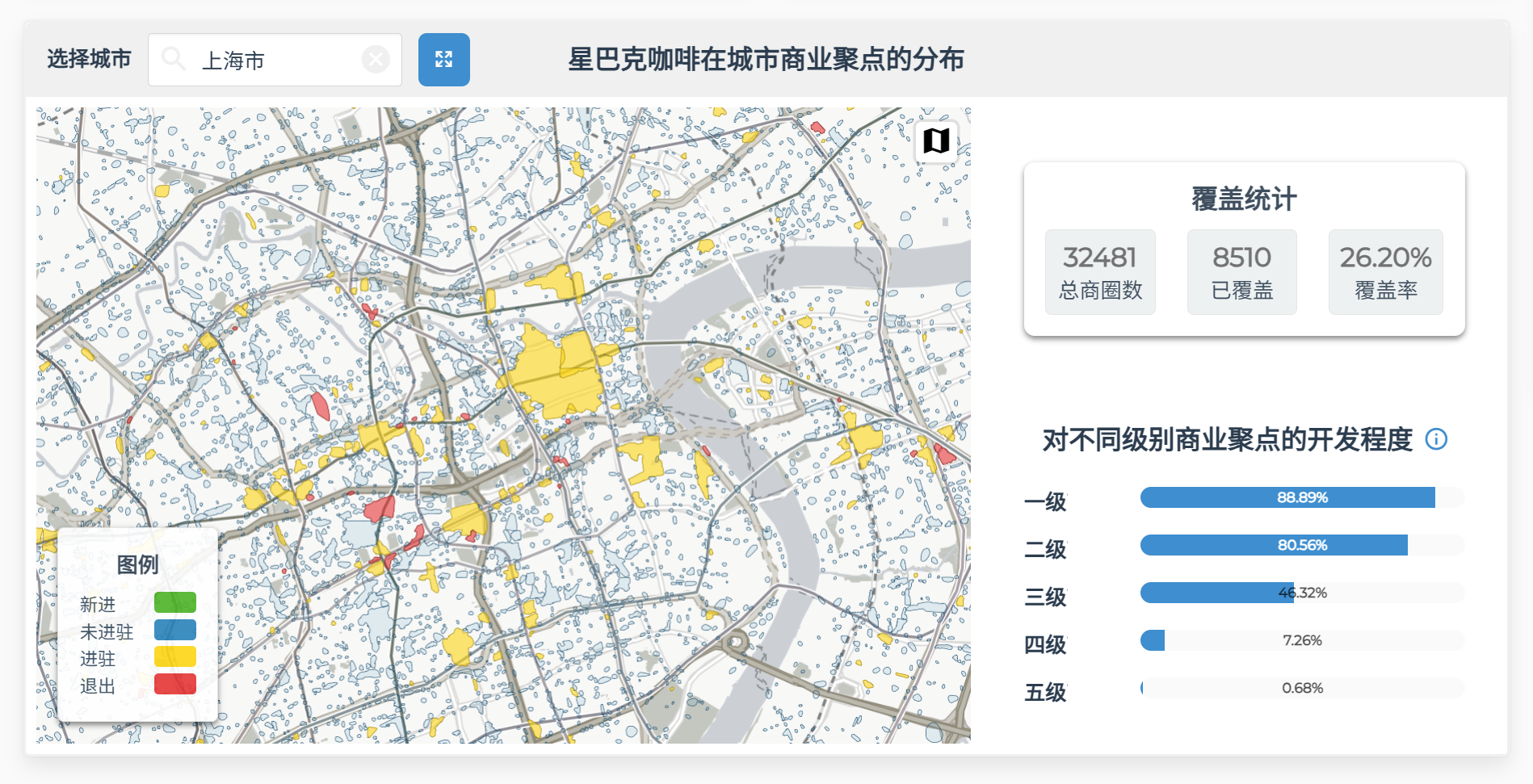This screenshot has width=1533, height=784.
Task: Clear the city search field with X icon
Action: [376, 59]
